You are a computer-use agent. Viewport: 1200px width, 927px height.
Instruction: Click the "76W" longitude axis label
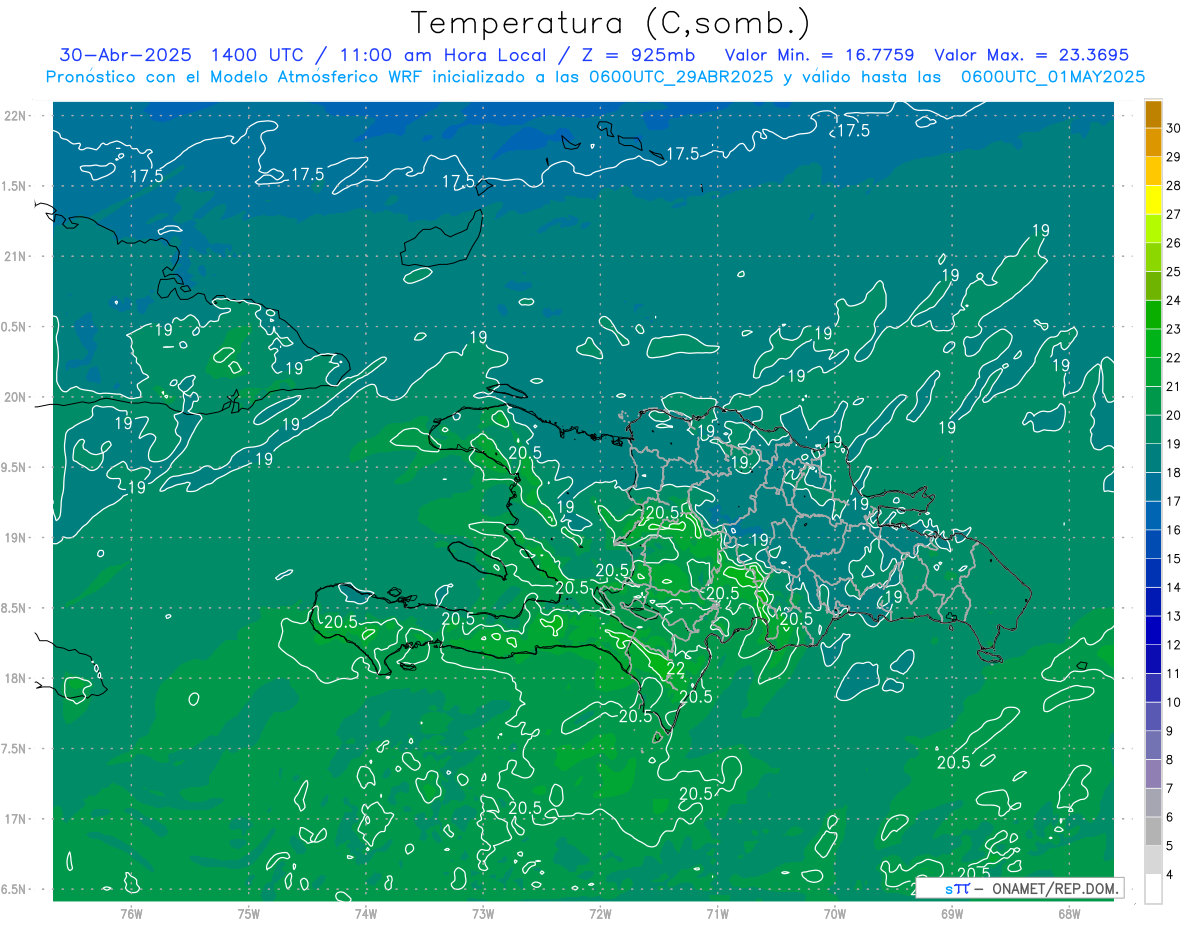point(131,913)
